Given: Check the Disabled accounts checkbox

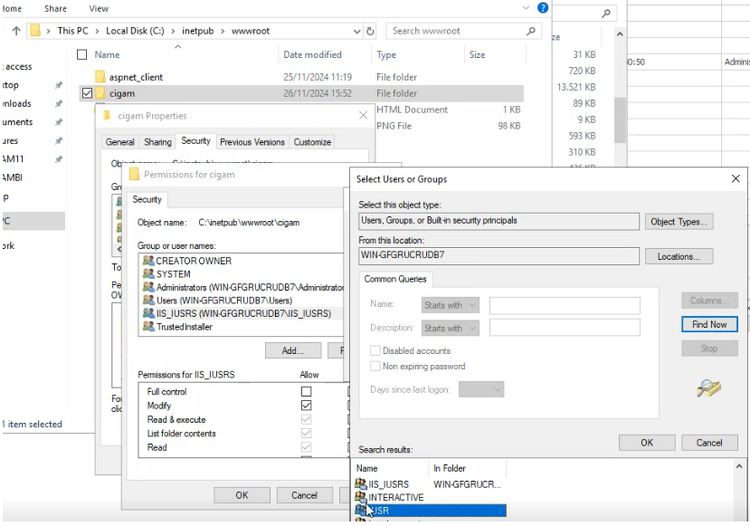Looking at the screenshot, I should [x=375, y=351].
